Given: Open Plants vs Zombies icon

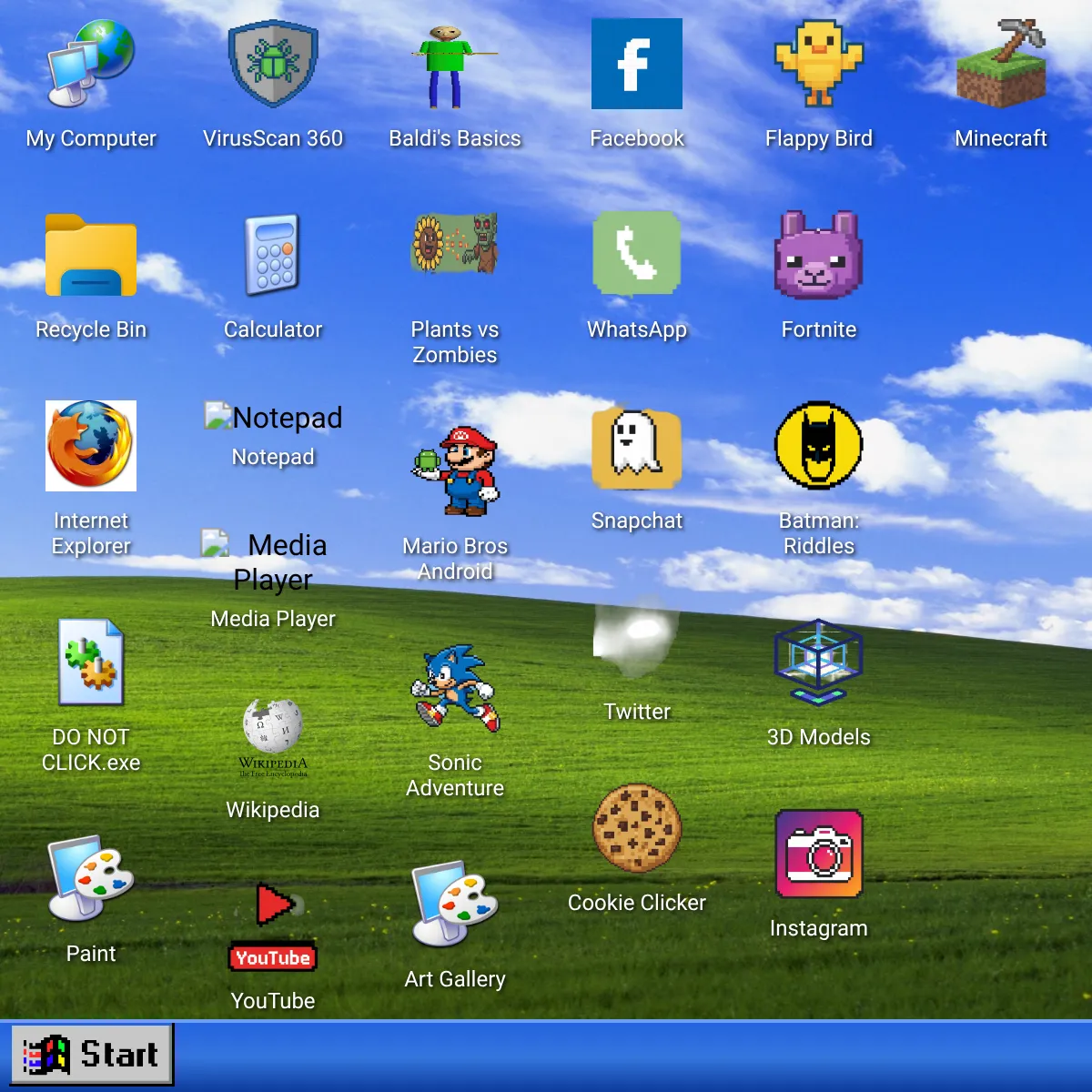Looking at the screenshot, I should click(455, 244).
